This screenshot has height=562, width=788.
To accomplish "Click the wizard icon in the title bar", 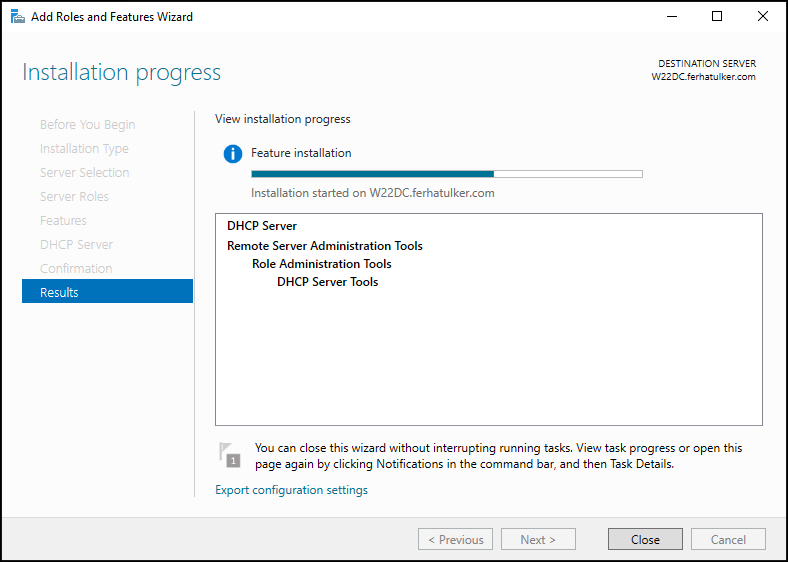I will click(x=18, y=17).
